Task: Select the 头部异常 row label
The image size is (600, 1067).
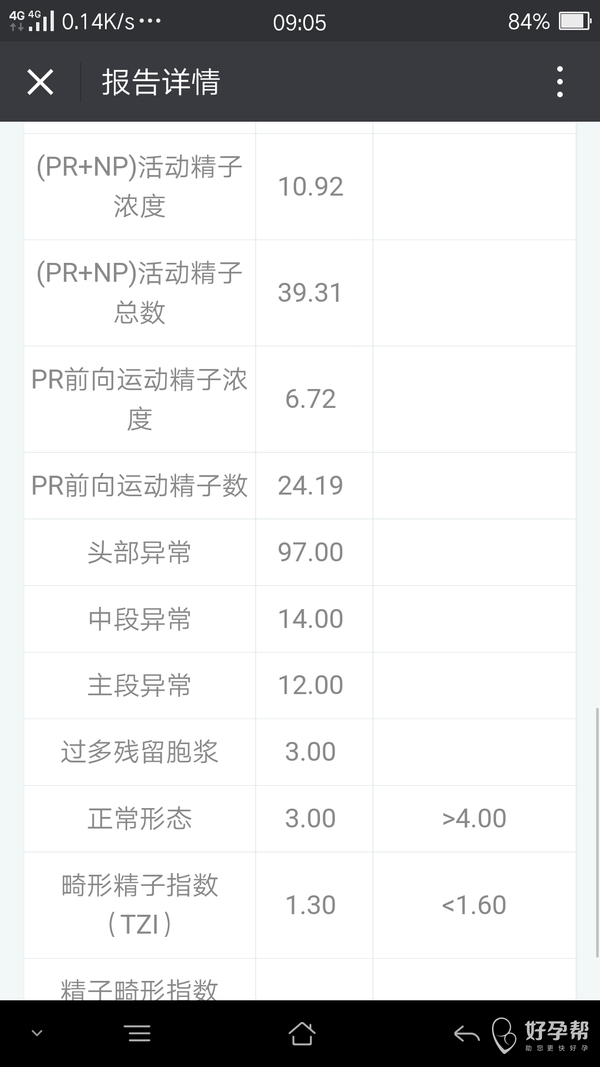Action: coord(139,552)
